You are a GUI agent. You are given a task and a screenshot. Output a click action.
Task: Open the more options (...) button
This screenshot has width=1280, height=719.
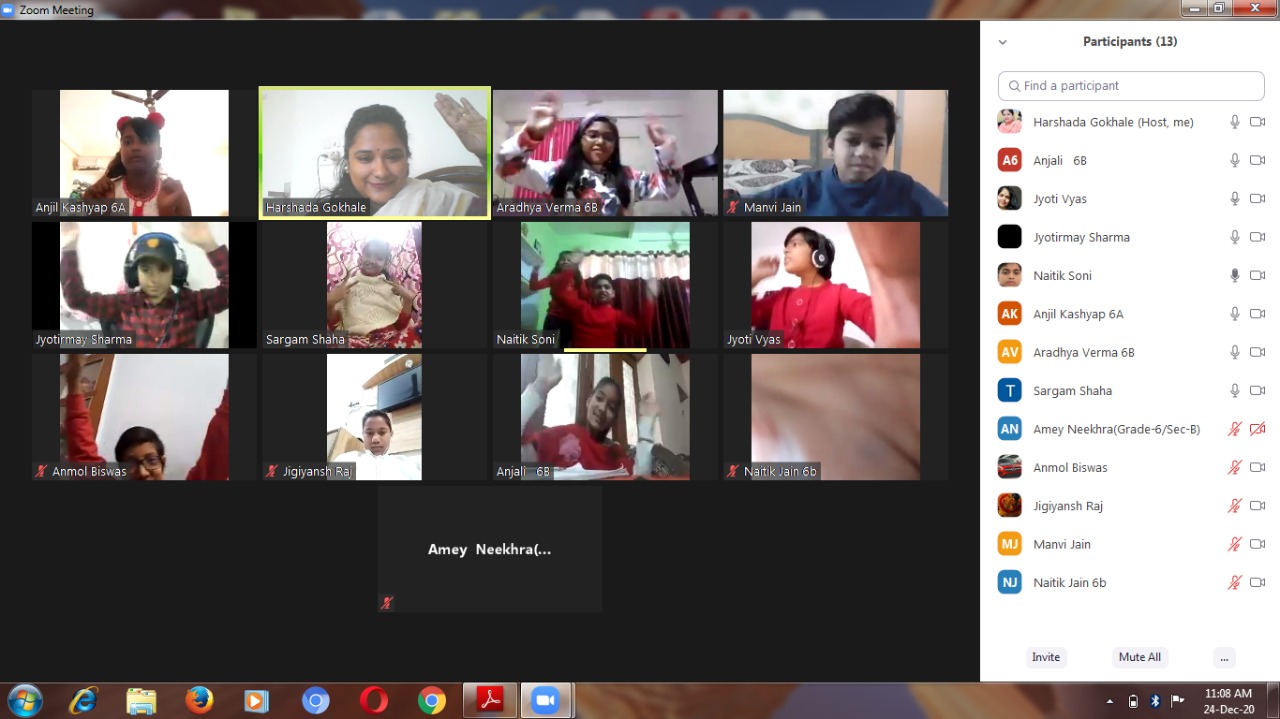(x=1224, y=657)
